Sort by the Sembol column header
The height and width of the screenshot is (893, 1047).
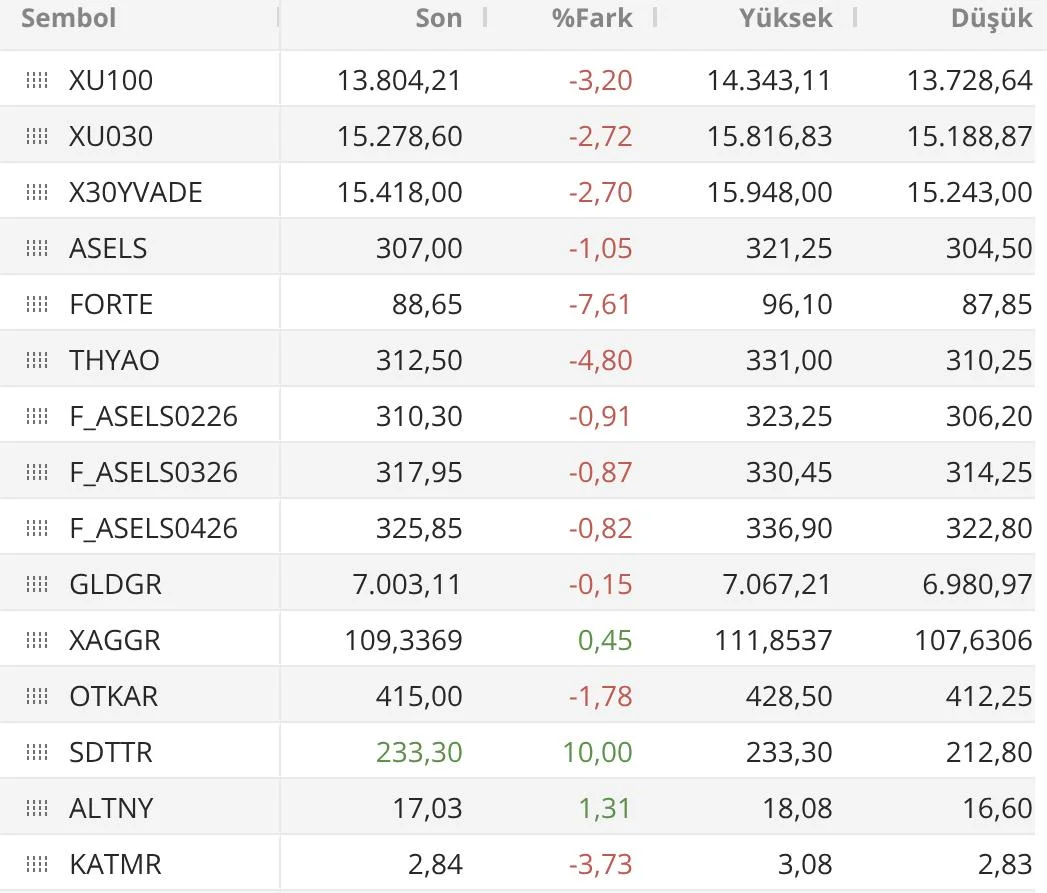point(68,18)
